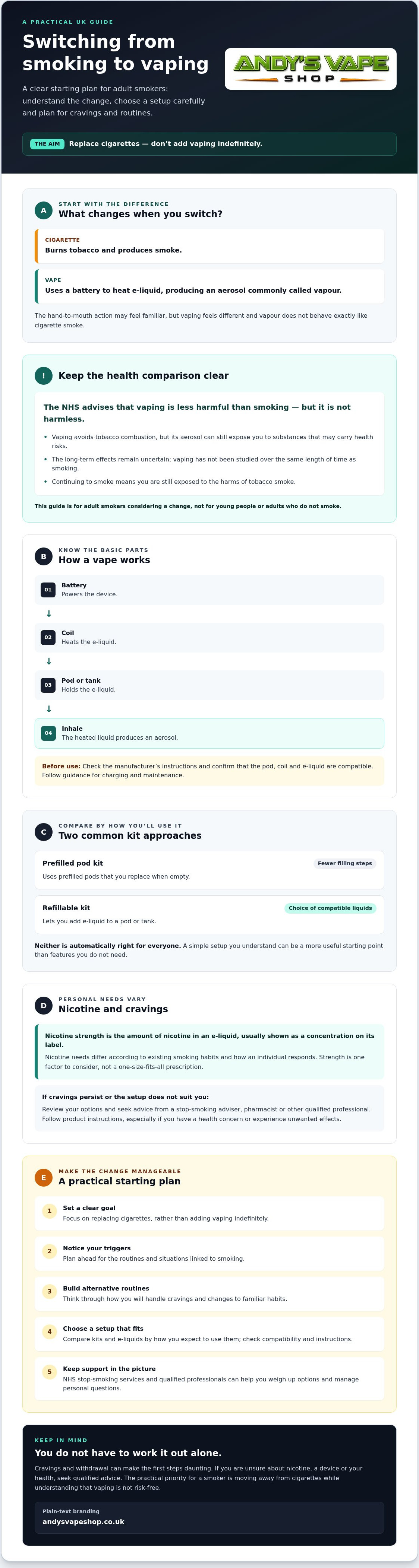Click the CIGARETTE comparison card
The width and height of the screenshot is (419, 1568).
coord(209,246)
